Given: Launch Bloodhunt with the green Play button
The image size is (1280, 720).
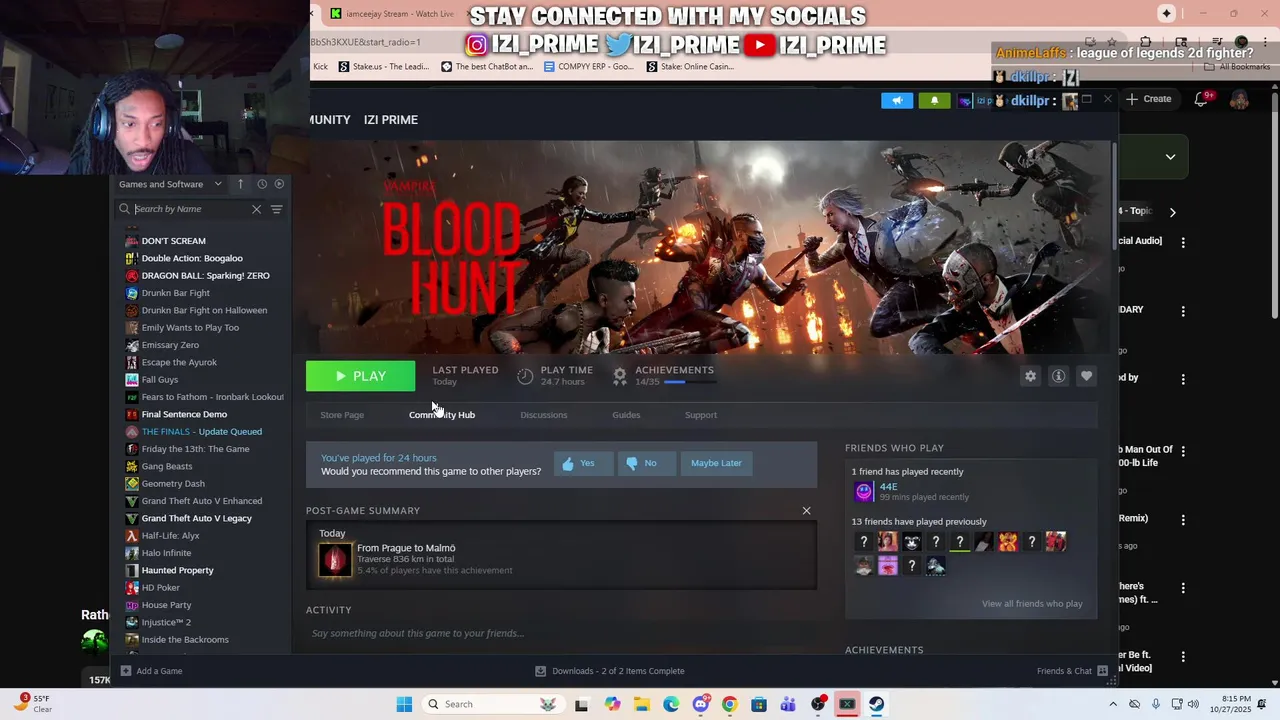Looking at the screenshot, I should (360, 376).
